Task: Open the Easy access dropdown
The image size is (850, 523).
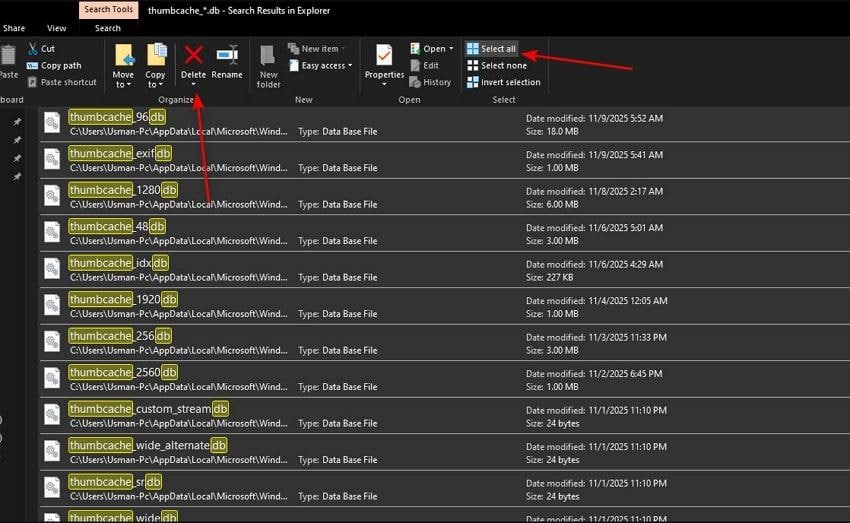Action: point(320,66)
